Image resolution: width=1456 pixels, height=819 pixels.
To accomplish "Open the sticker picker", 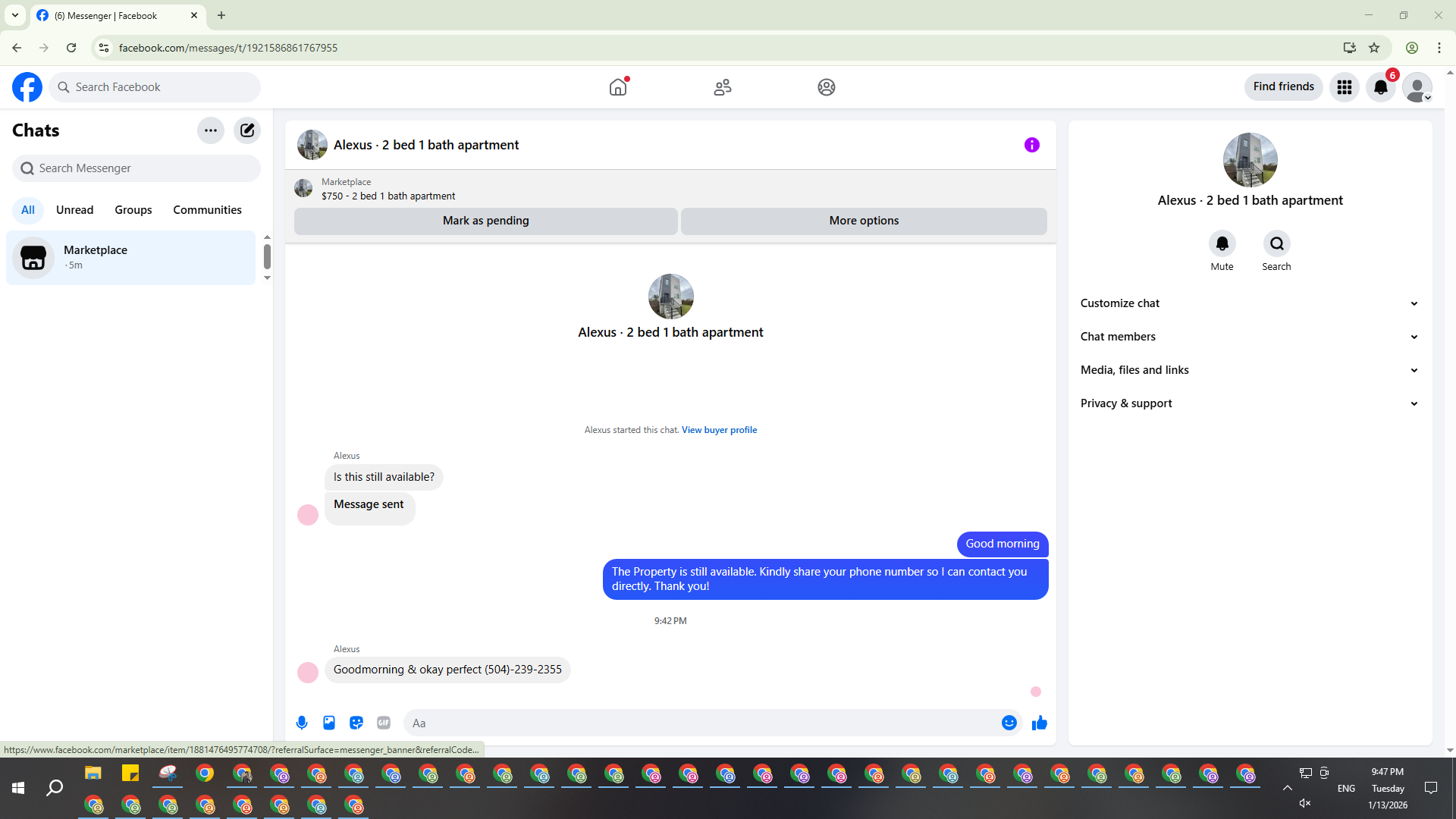I will click(x=356, y=723).
